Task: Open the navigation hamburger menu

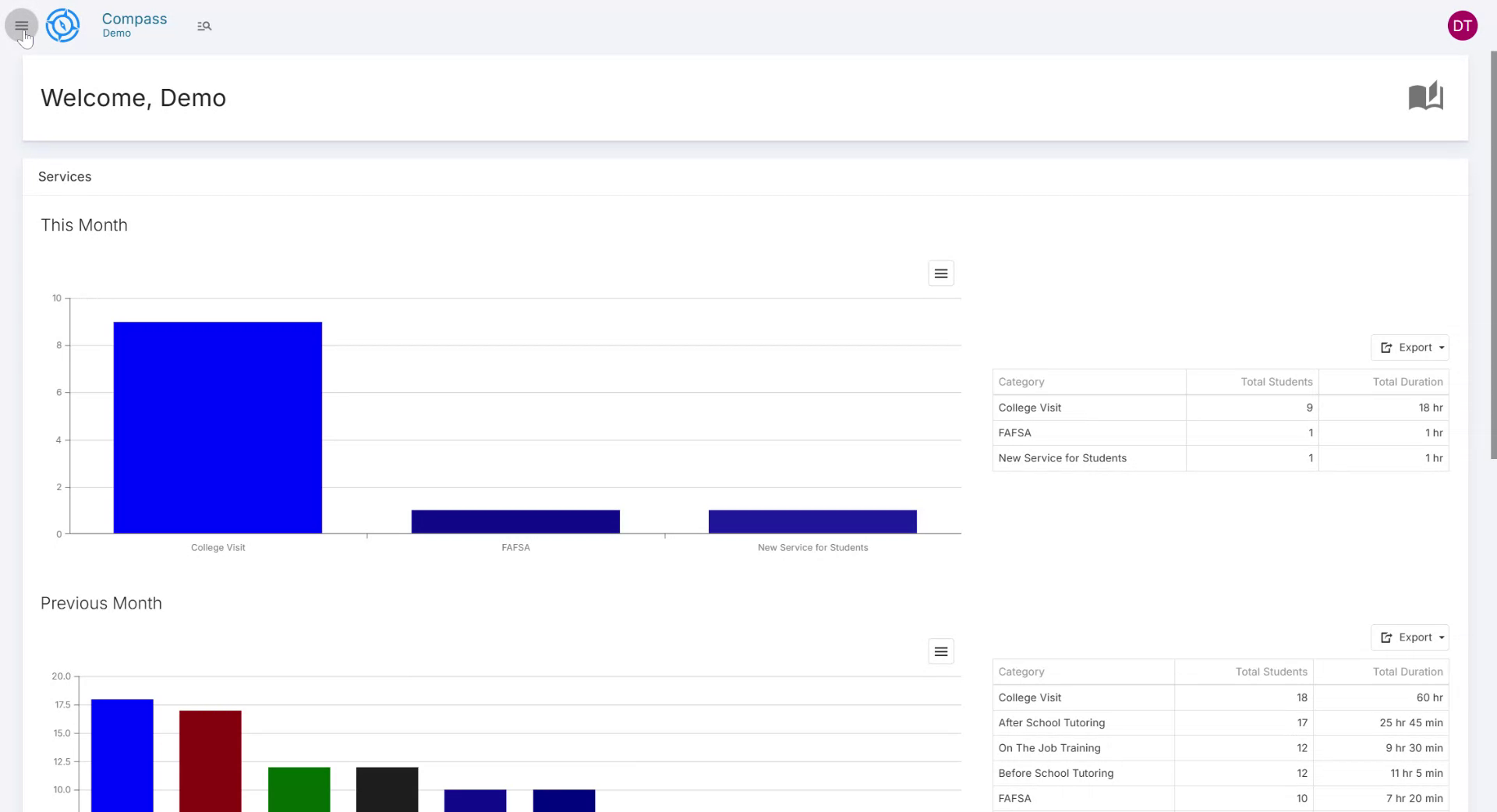Action: pos(21,25)
